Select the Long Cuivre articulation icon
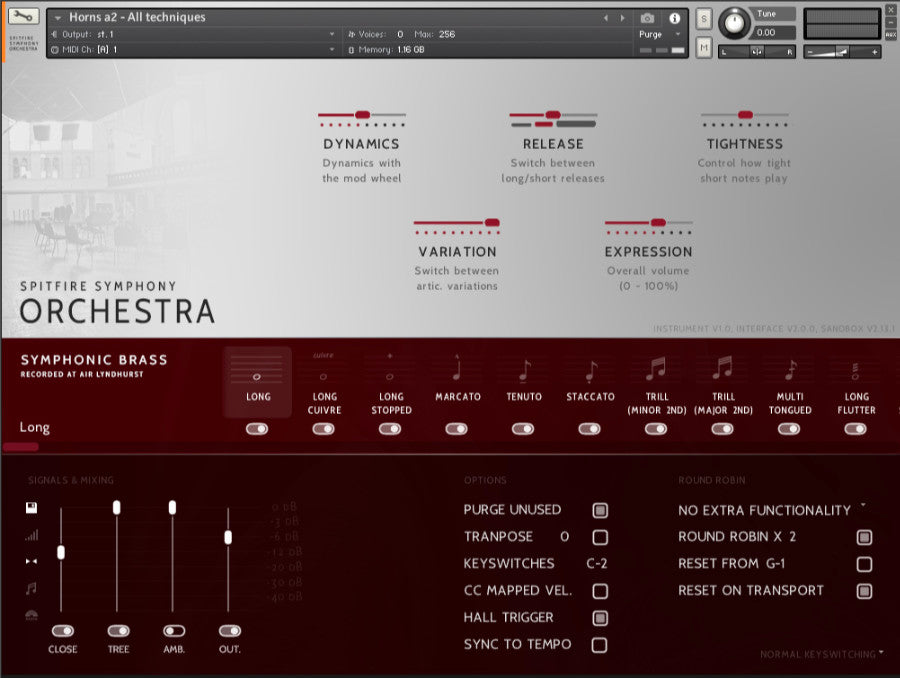900x678 pixels. tap(324, 368)
